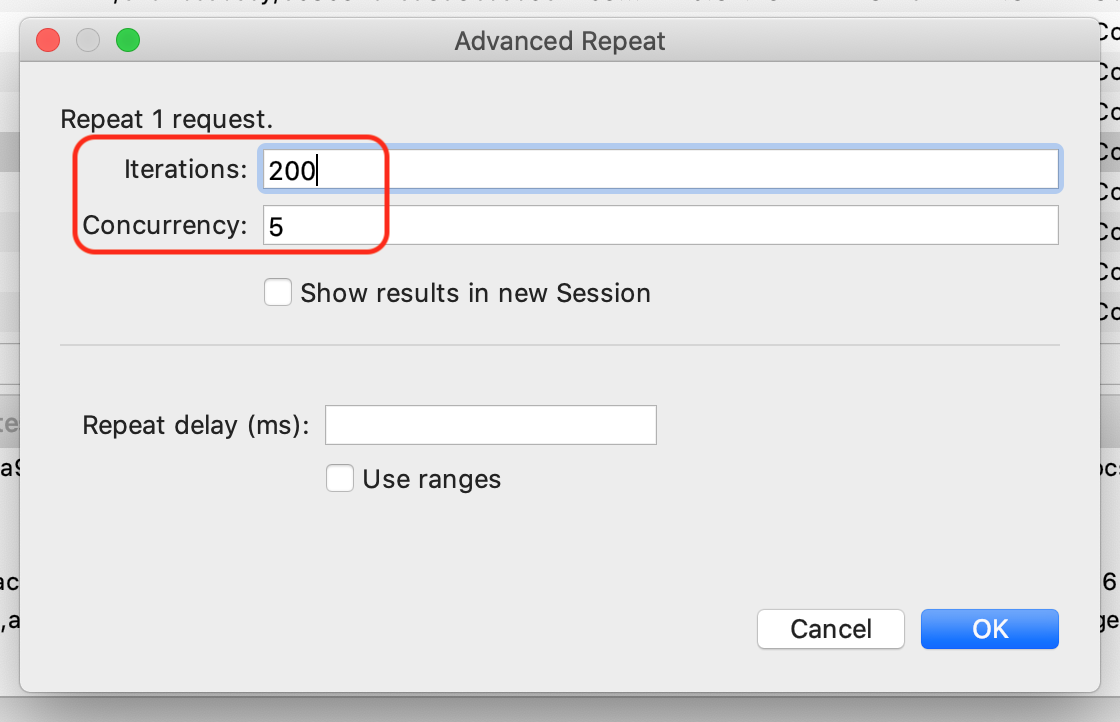The width and height of the screenshot is (1120, 722).
Task: Click the Iterations input field
Action: click(x=660, y=170)
